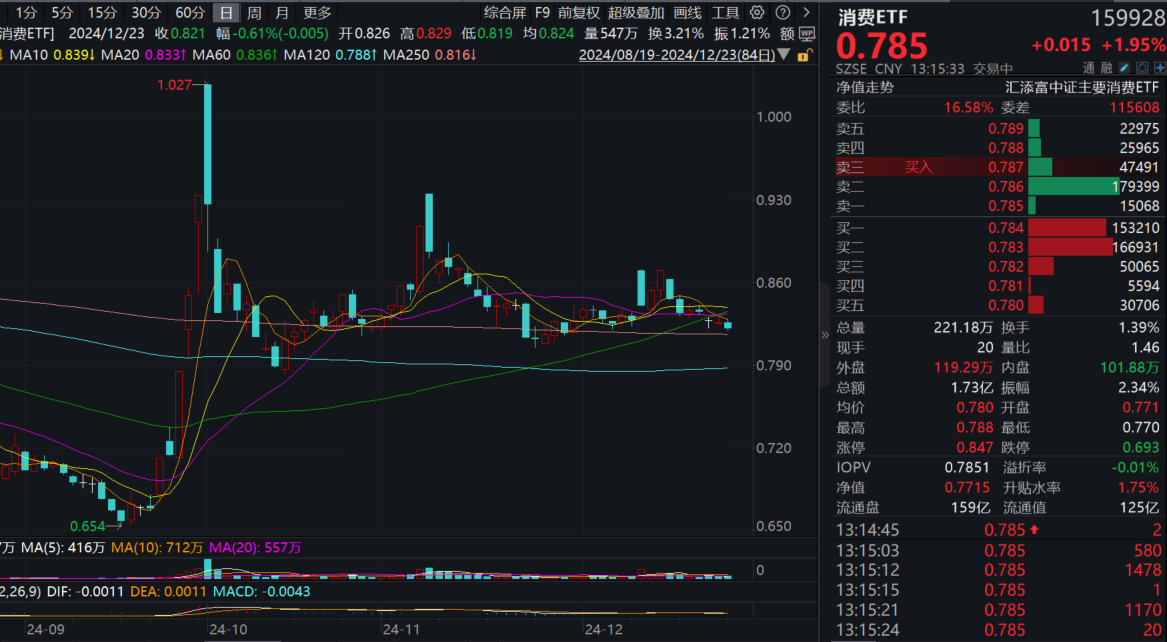Open the settings gear icon
Screen dimensions: 1167x642
pyautogui.click(x=757, y=12)
